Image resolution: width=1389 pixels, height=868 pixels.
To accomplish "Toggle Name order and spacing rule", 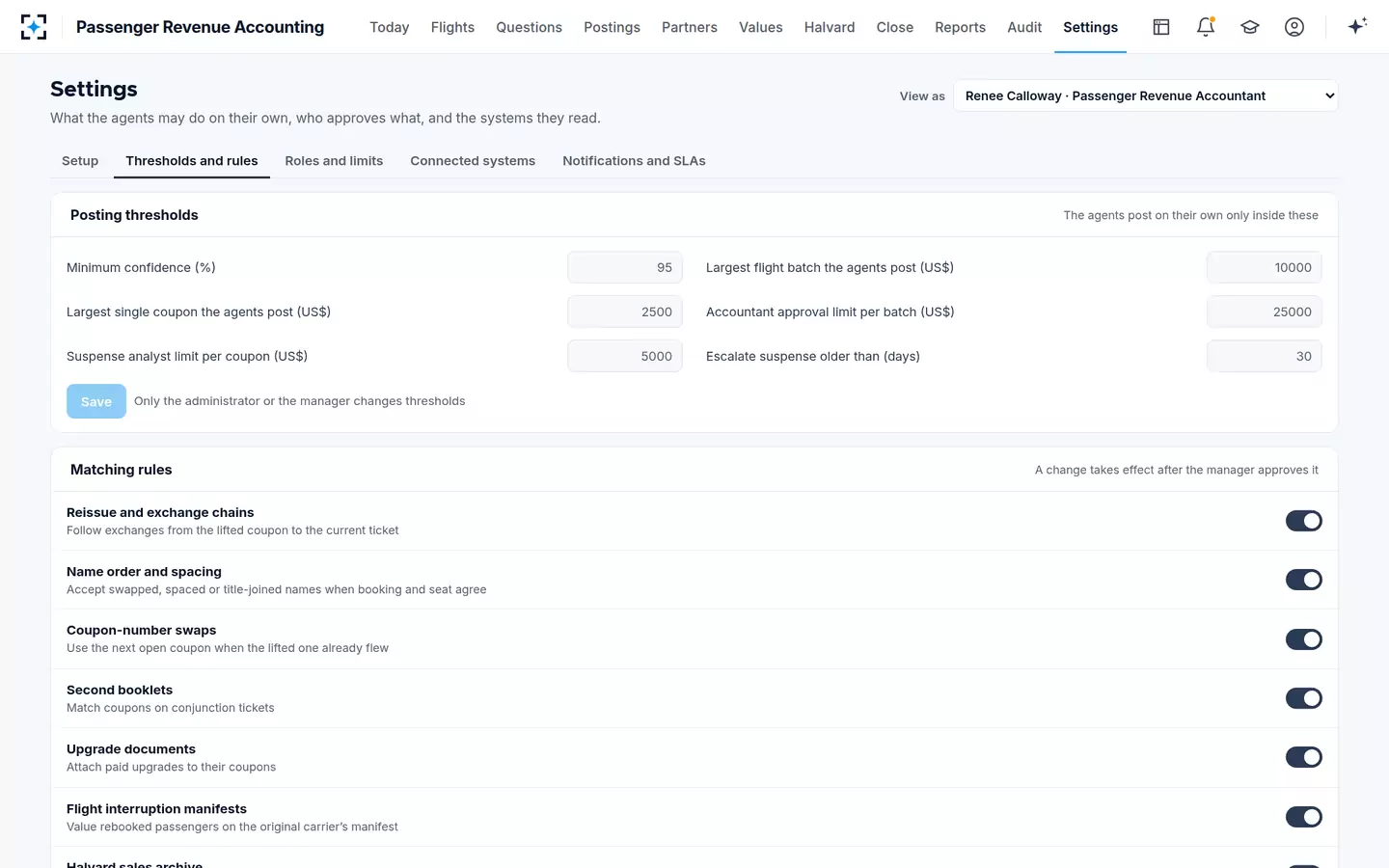I will coord(1303,580).
